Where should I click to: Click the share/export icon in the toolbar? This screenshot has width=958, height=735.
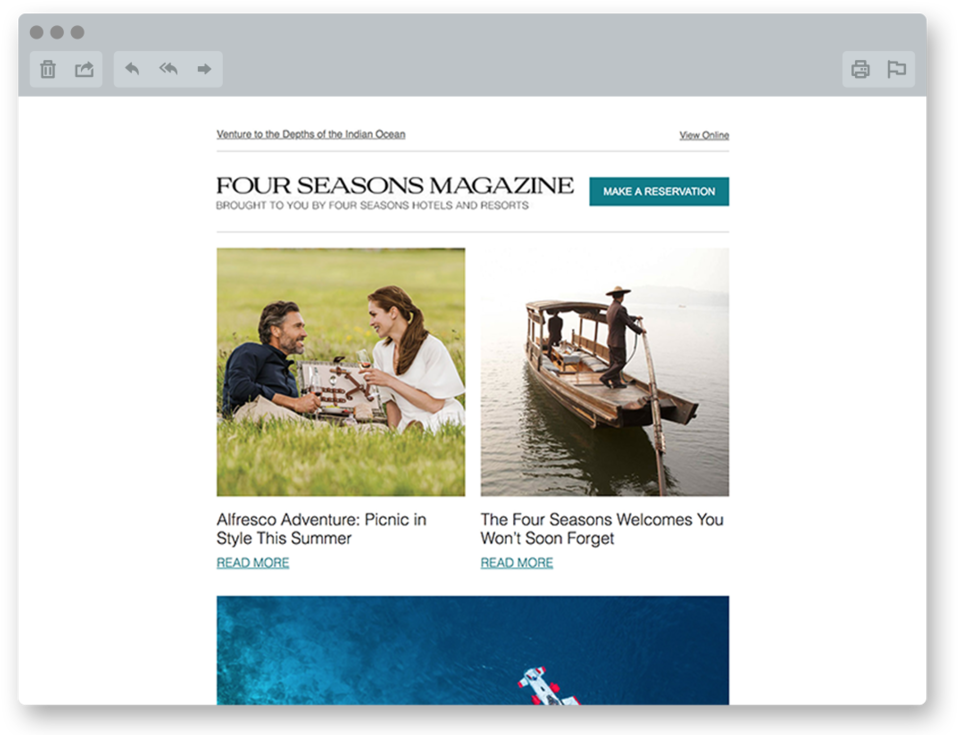84,69
